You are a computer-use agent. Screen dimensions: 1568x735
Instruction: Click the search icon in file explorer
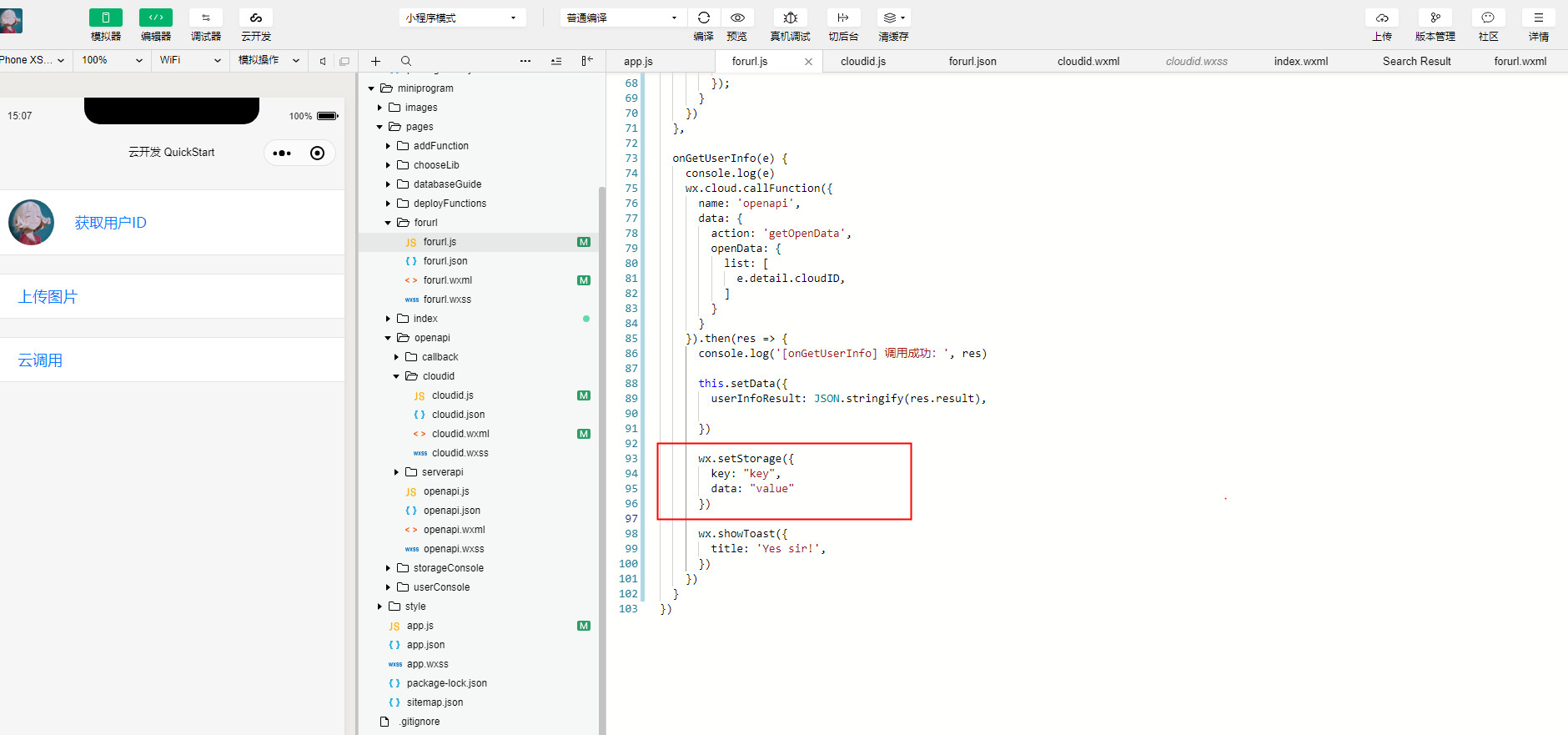point(406,61)
